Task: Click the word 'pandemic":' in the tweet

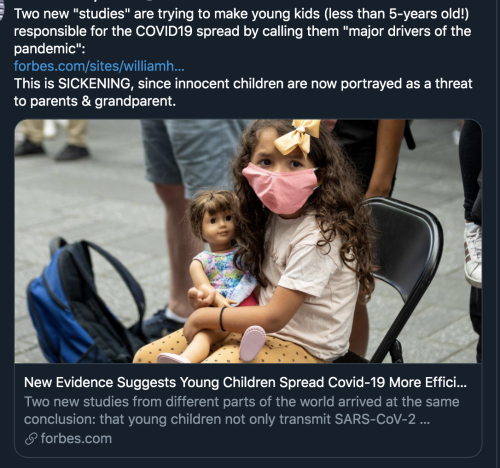Action: (x=49, y=49)
